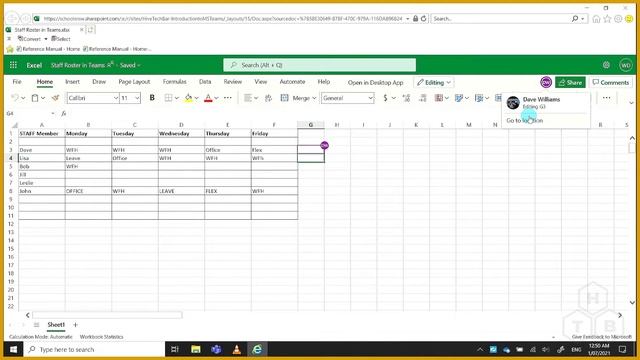This screenshot has width=640, height=360.
Task: Switch to the Review tab
Action: pyautogui.click(x=233, y=82)
